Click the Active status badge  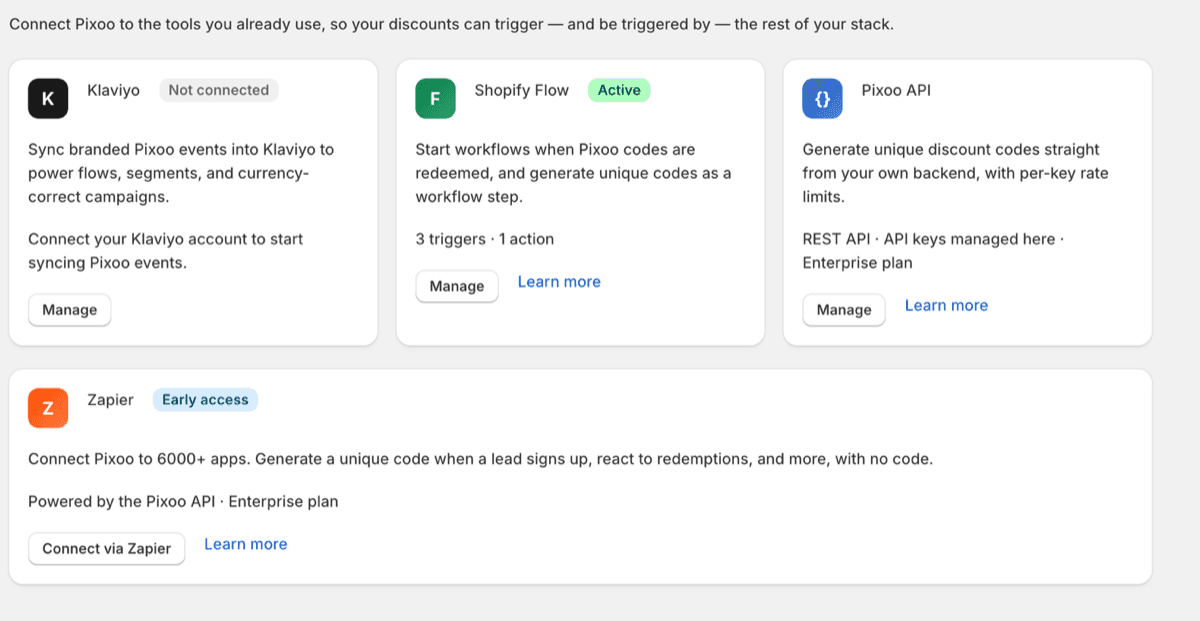click(619, 90)
